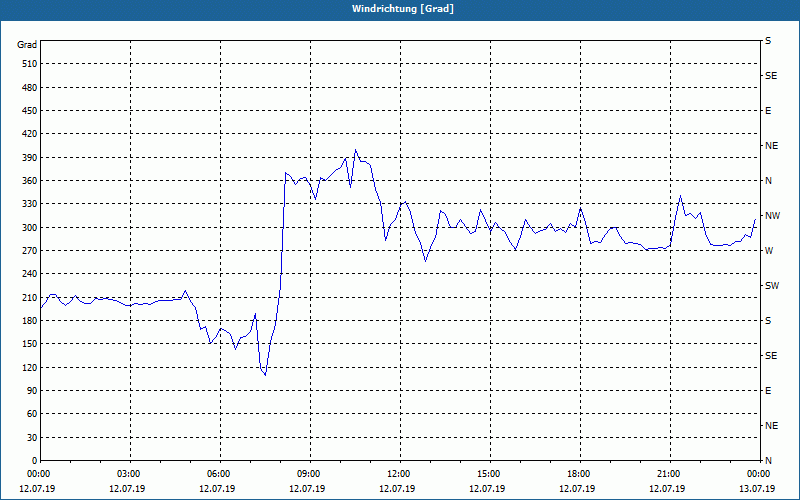800x500 pixels.
Task: Click the "12.07.19" date under 21:00
Action: 667,489
